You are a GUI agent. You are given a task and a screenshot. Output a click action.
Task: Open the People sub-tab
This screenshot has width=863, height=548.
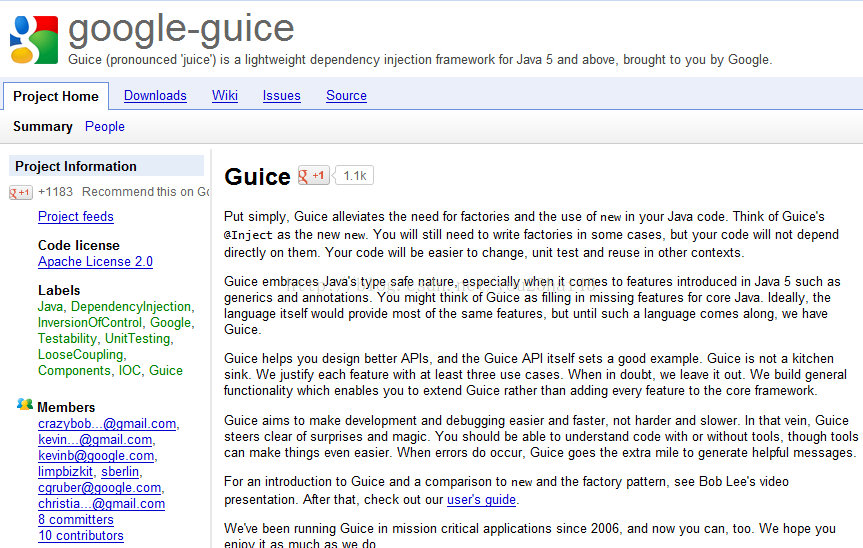pos(105,127)
